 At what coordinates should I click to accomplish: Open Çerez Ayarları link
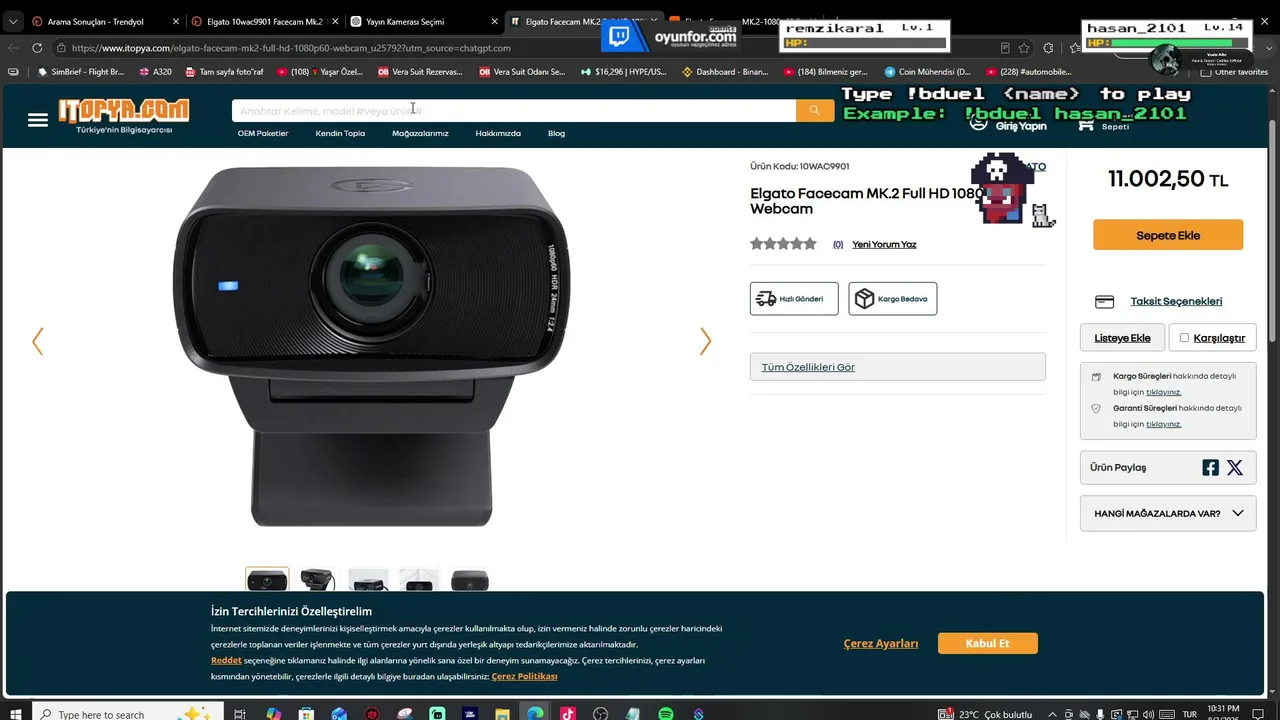881,643
